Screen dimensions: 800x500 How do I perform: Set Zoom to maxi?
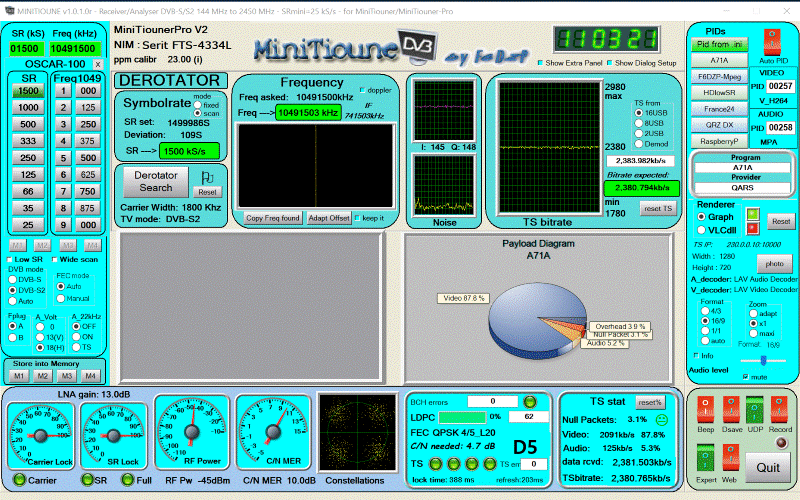[753, 333]
